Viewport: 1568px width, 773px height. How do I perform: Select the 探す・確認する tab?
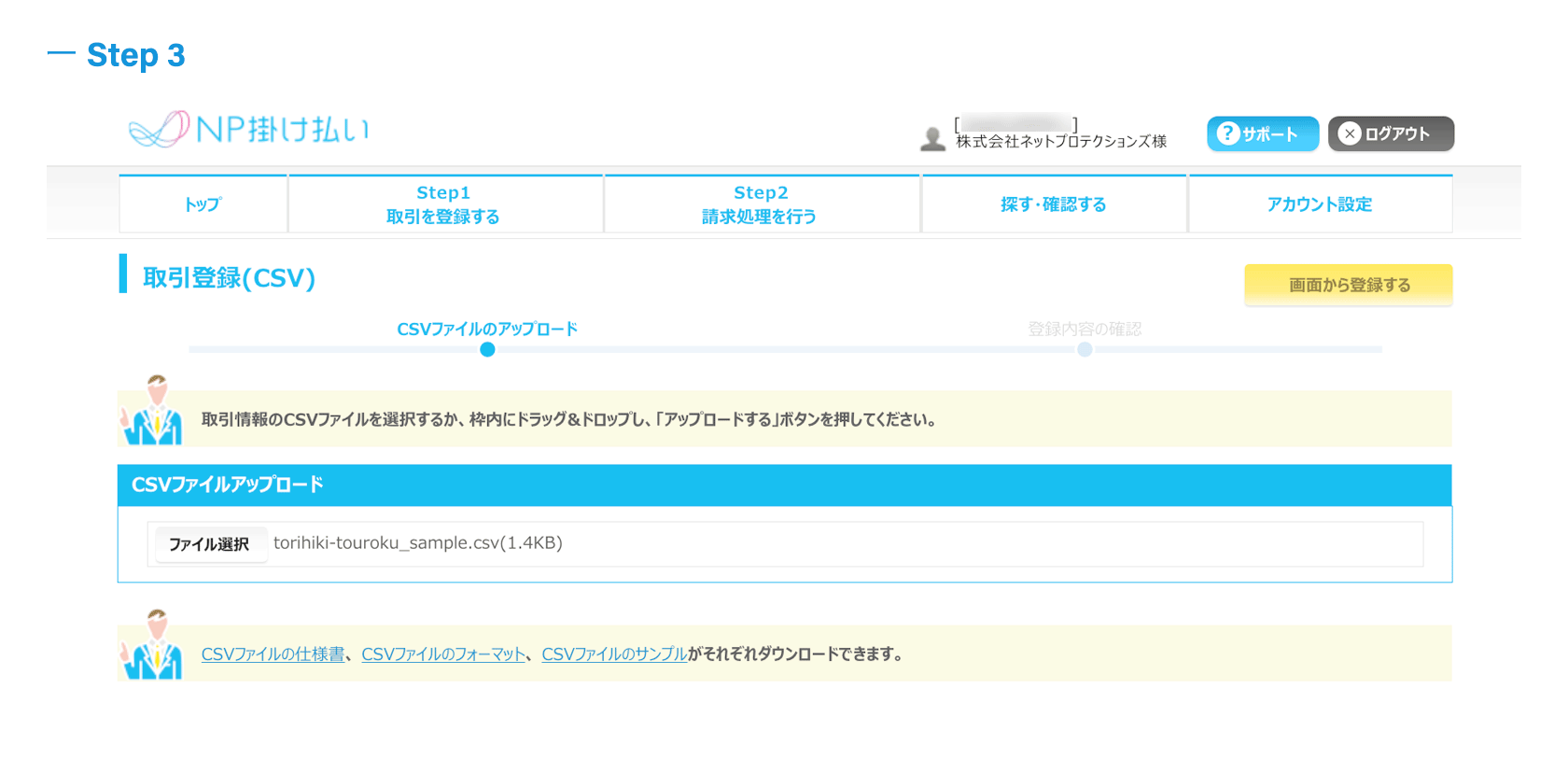1054,204
